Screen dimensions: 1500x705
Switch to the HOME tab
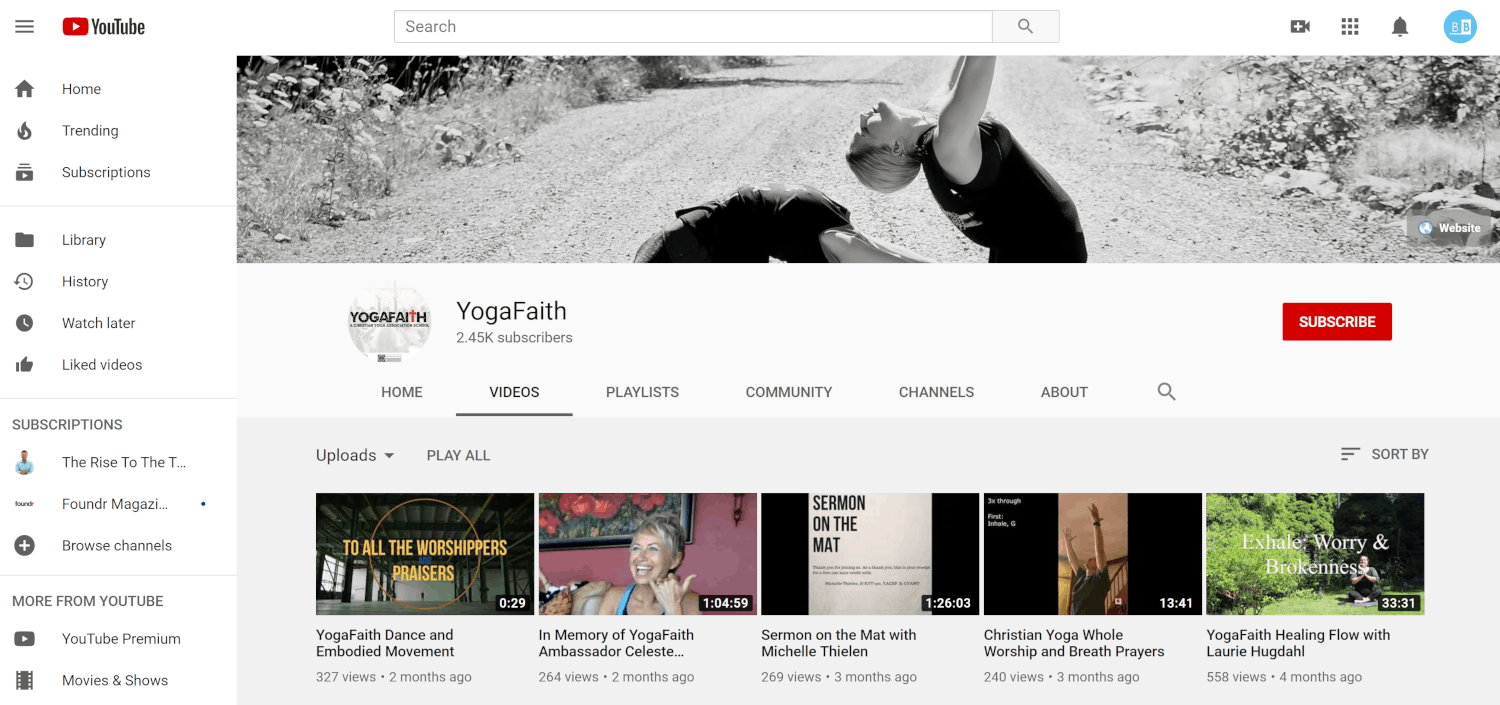point(402,392)
